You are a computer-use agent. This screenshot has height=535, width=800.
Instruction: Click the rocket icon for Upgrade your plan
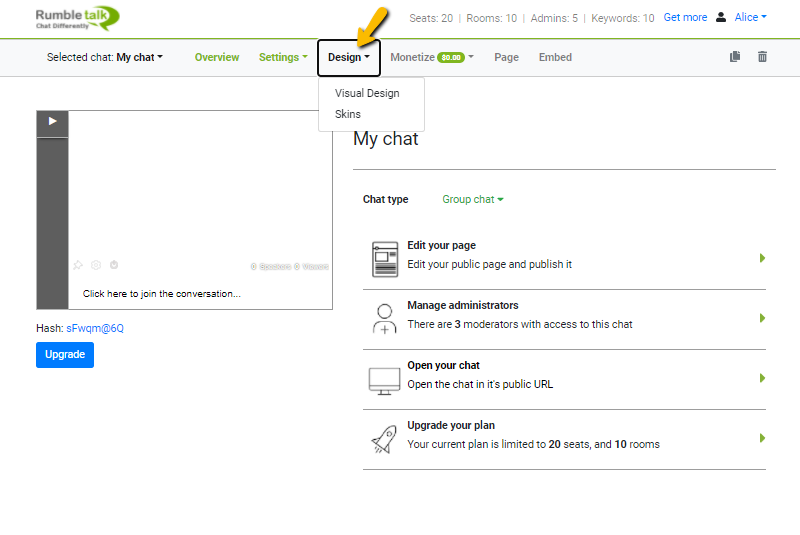coord(384,439)
